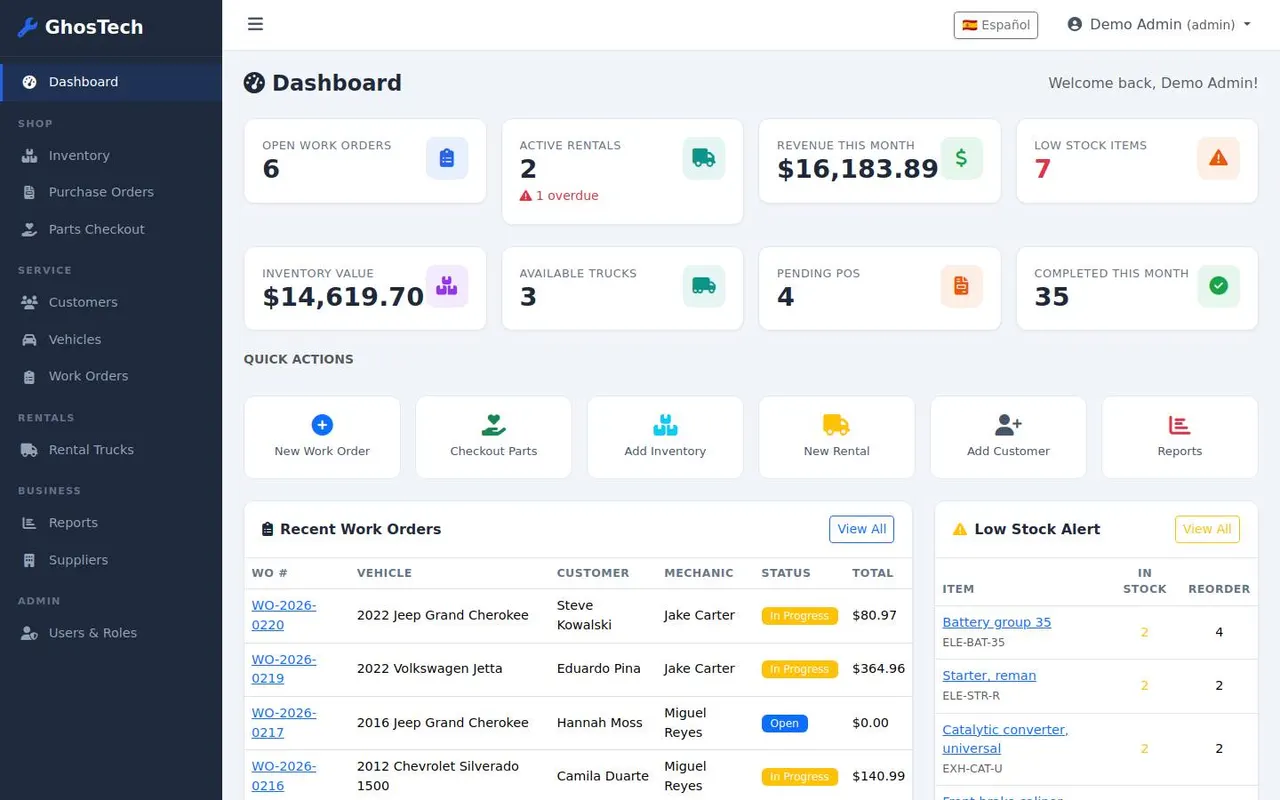
Task: Click the Checkout Parts hand-heart icon
Action: (x=494, y=425)
